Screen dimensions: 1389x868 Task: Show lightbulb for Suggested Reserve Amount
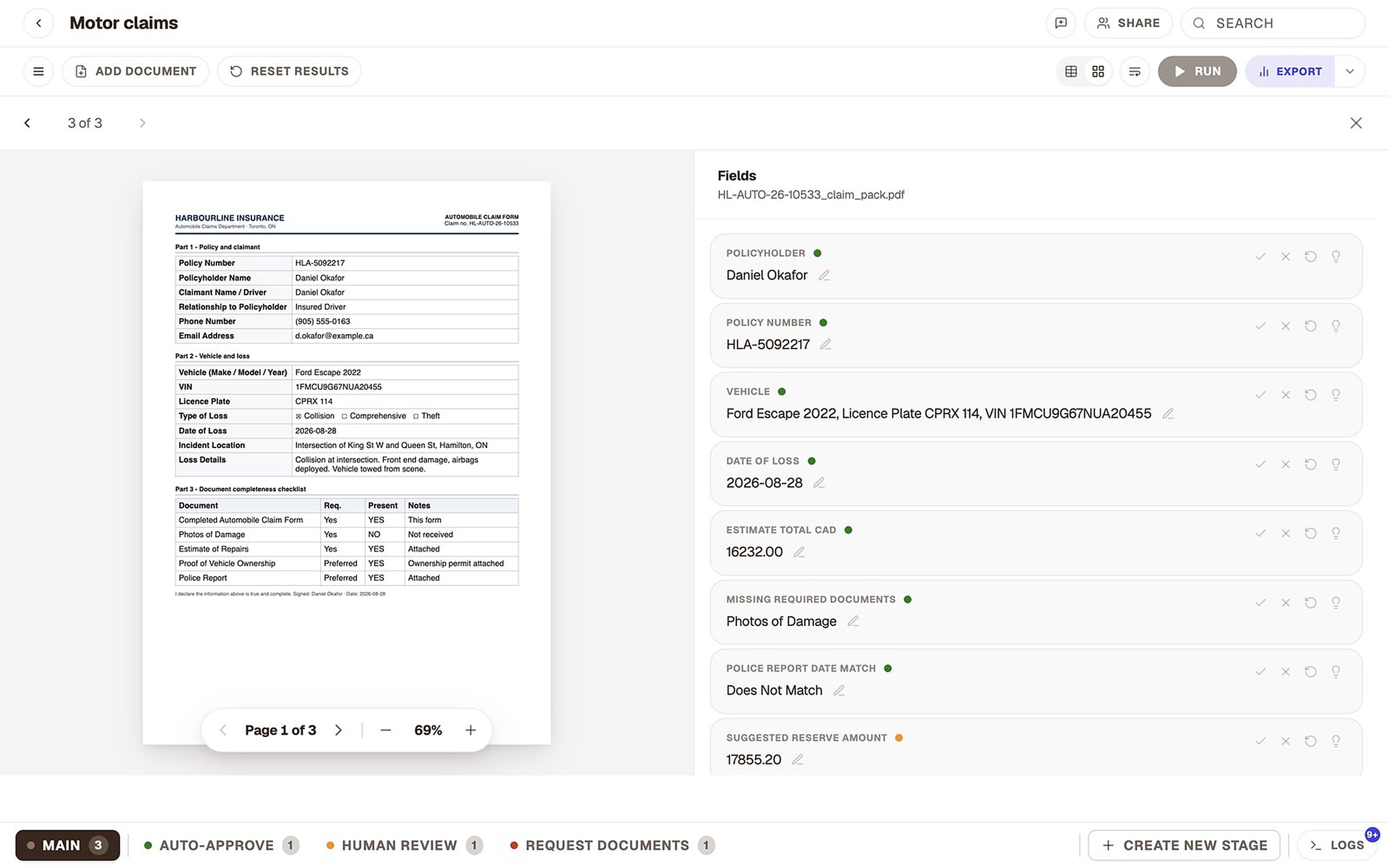pyautogui.click(x=1335, y=741)
